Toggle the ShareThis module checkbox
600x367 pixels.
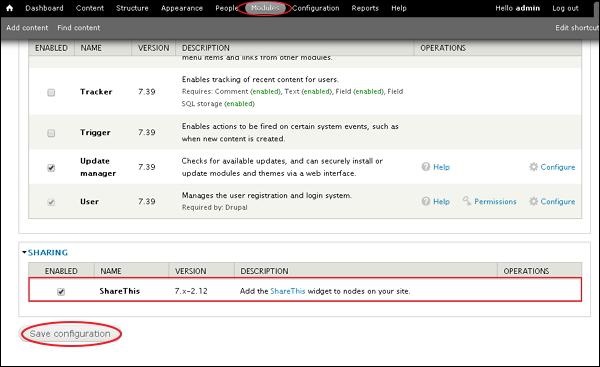pyautogui.click(x=61, y=292)
